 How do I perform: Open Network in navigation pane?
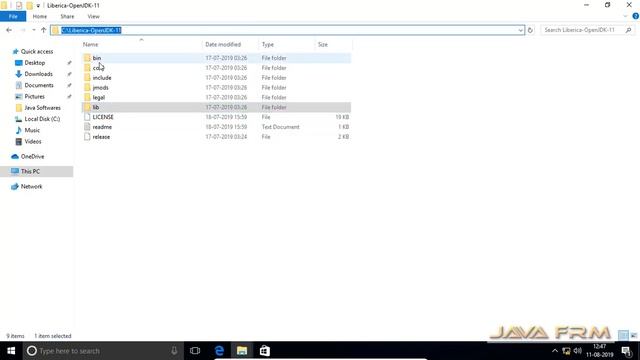[31, 187]
